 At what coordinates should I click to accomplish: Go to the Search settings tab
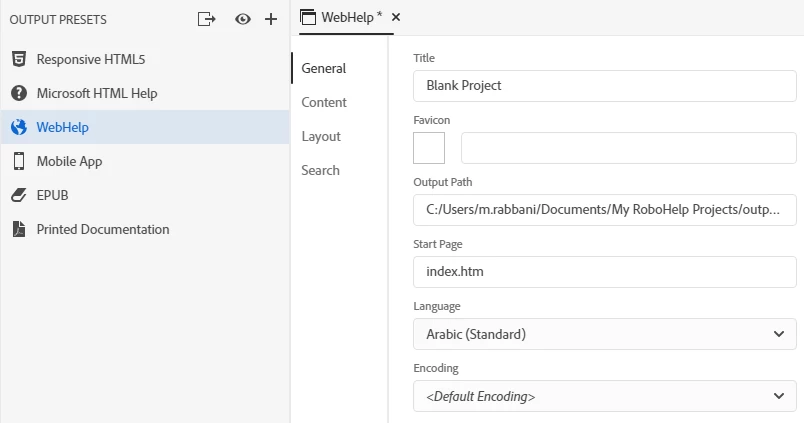pyautogui.click(x=321, y=170)
